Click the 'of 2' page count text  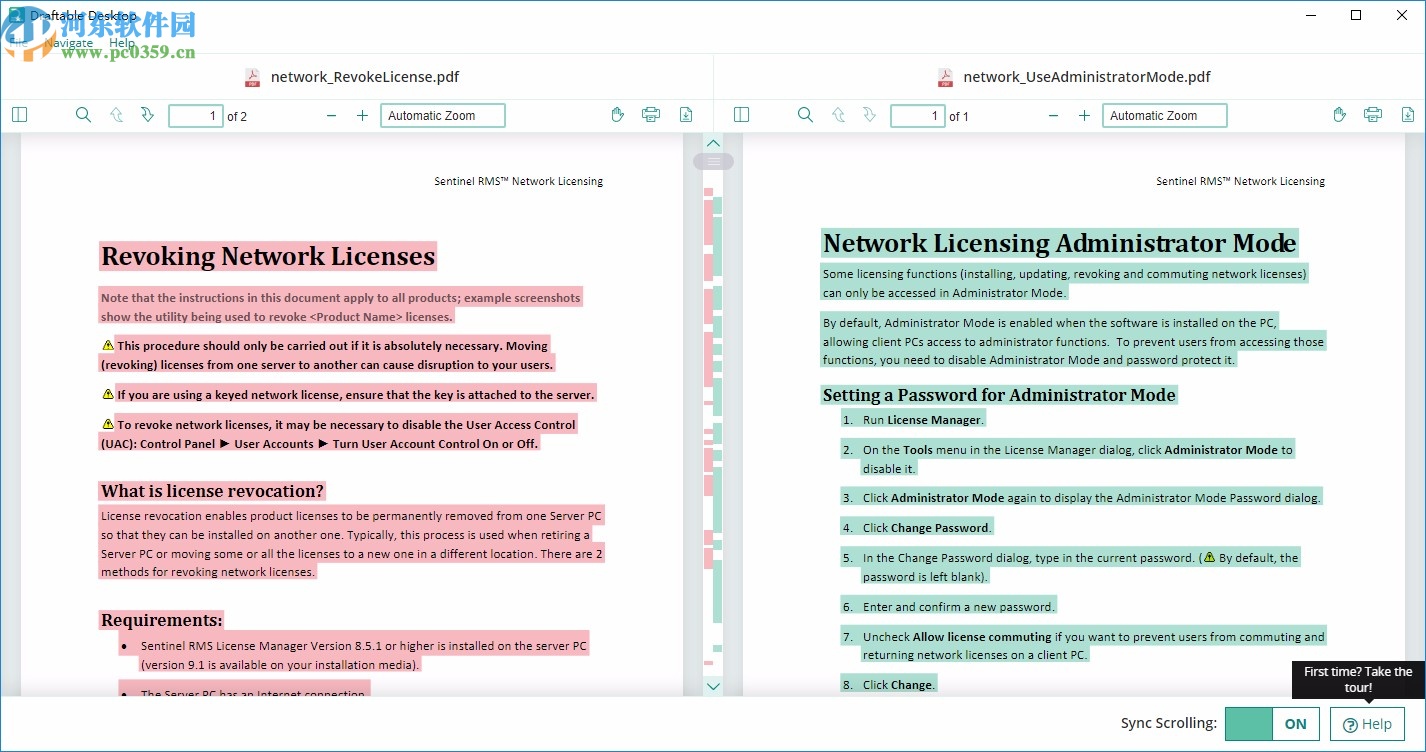[x=237, y=116]
